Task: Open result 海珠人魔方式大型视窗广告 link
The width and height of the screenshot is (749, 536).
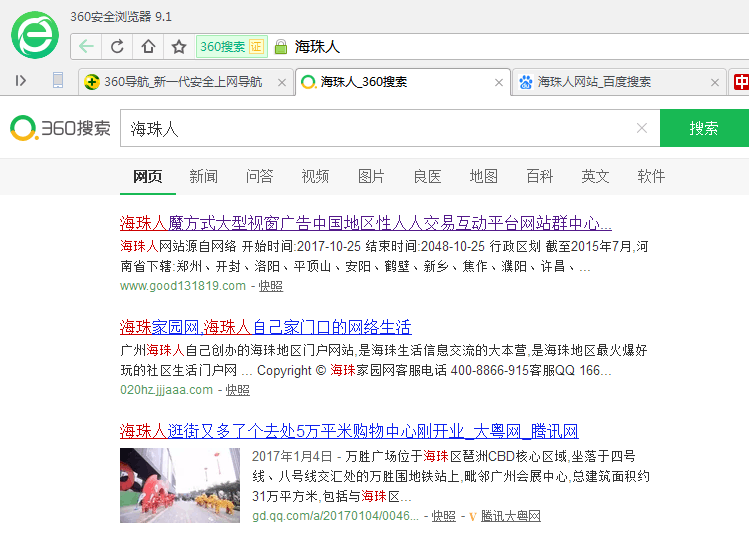Action: 365,223
